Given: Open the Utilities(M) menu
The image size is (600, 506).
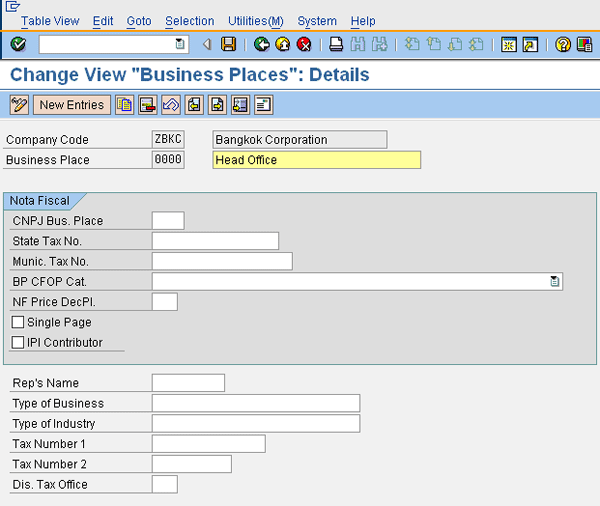Looking at the screenshot, I should pos(256,21).
